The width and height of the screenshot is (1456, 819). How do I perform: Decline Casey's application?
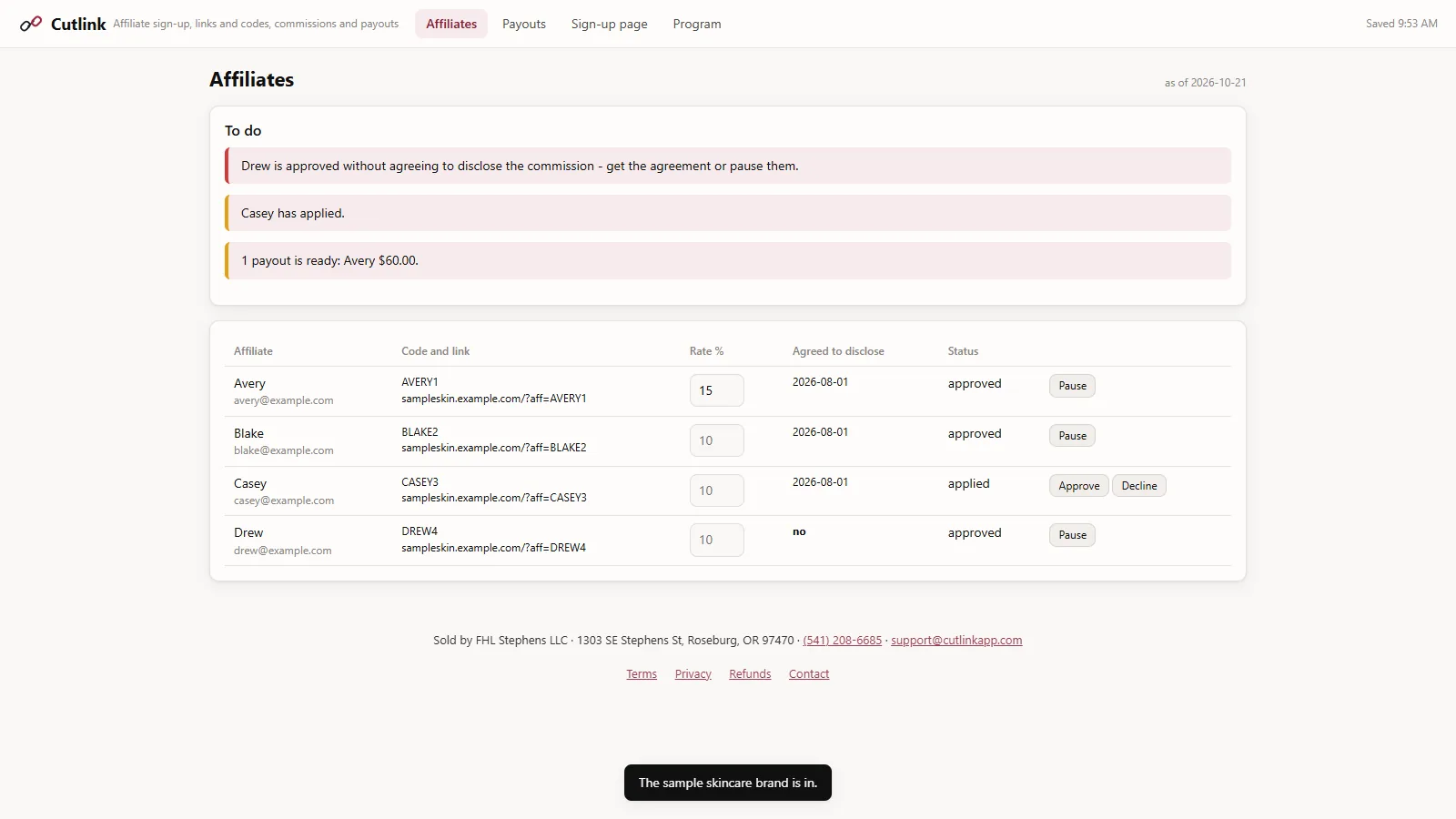point(1139,486)
